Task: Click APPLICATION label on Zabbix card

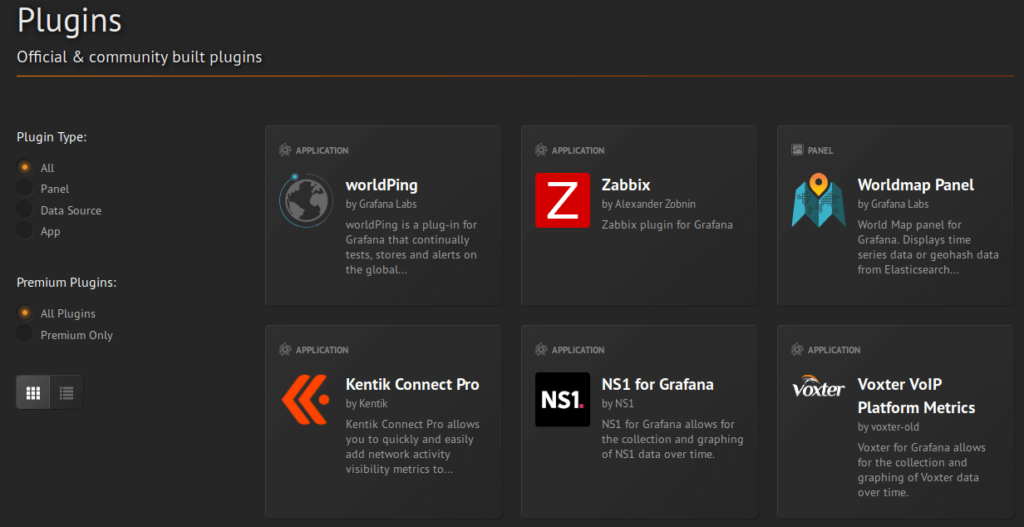Action: click(x=578, y=151)
